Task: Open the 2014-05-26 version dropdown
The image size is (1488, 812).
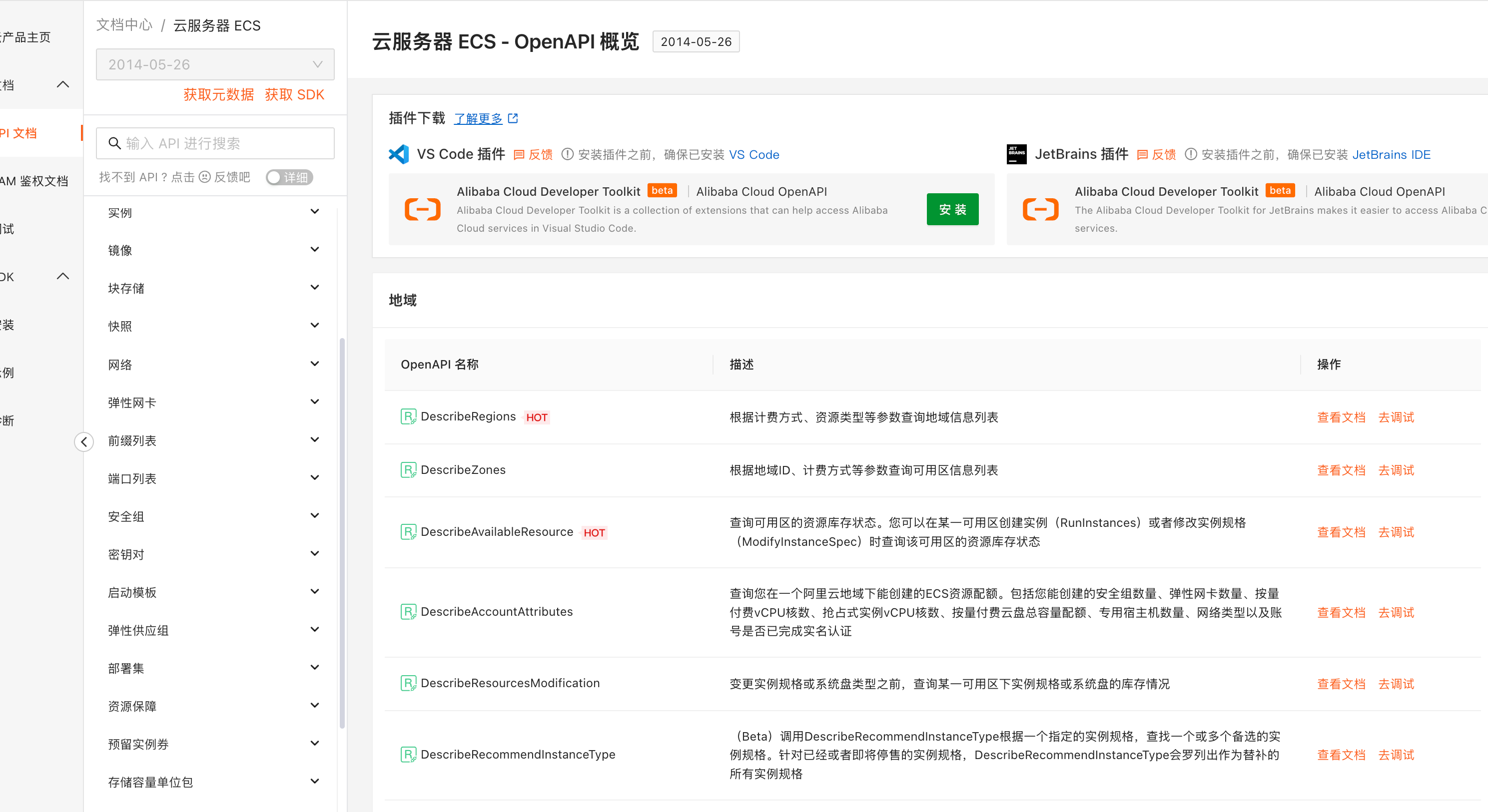Action: click(x=215, y=64)
